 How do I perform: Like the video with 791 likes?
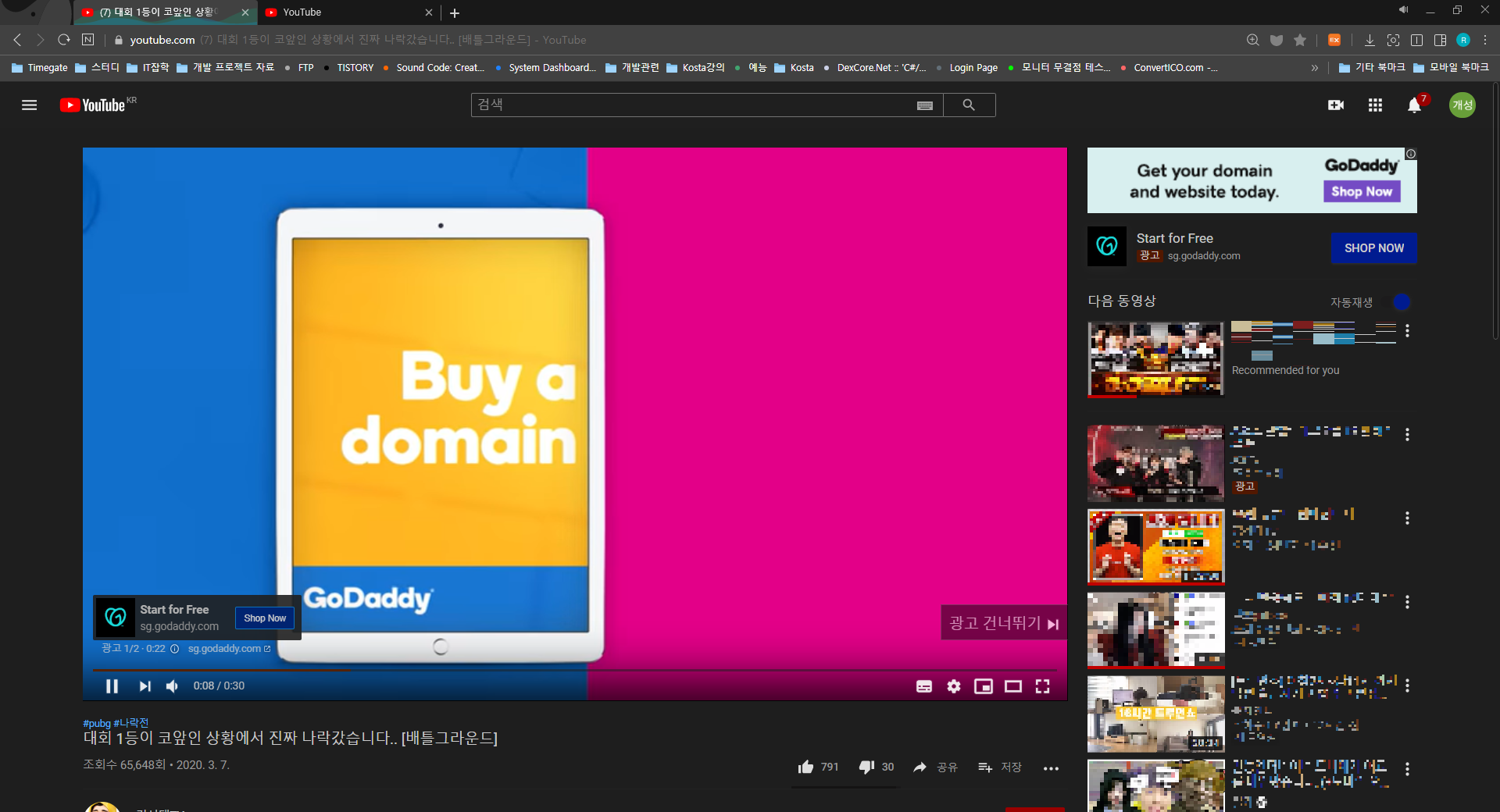818,767
